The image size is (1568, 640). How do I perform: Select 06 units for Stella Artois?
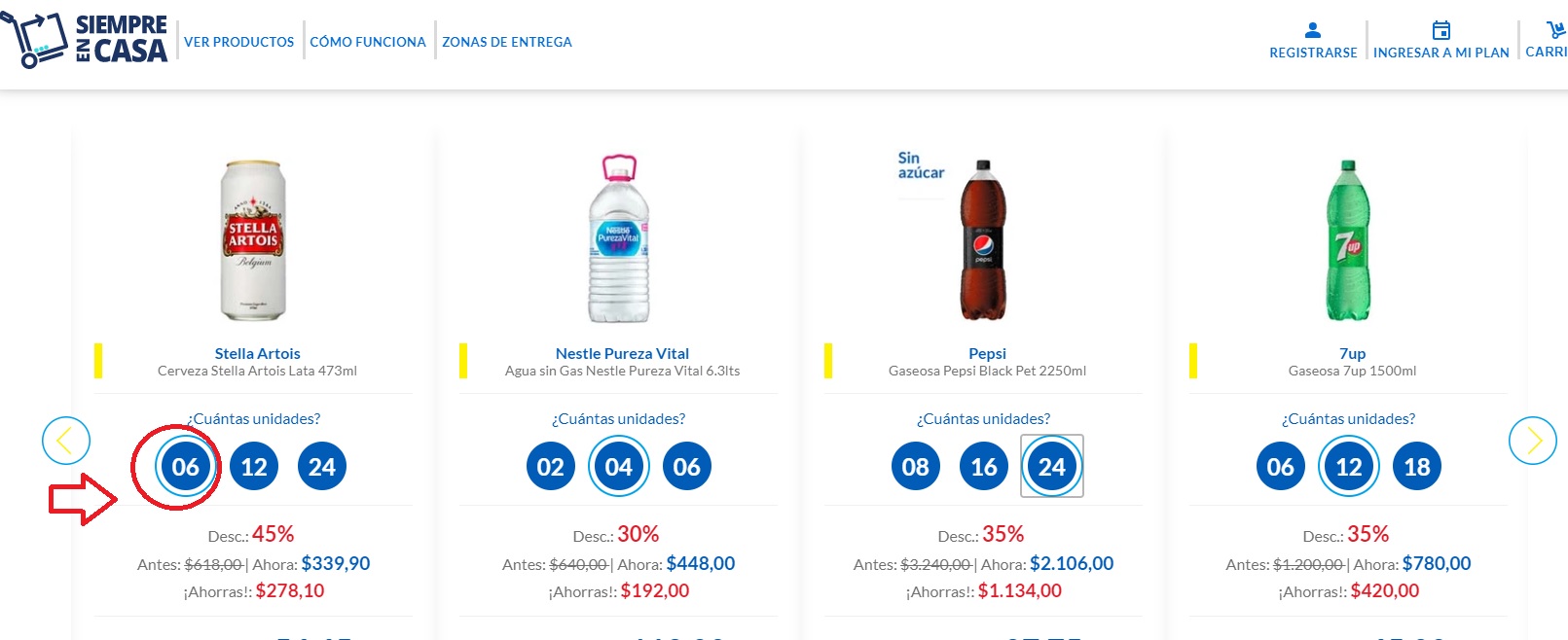[x=185, y=467]
